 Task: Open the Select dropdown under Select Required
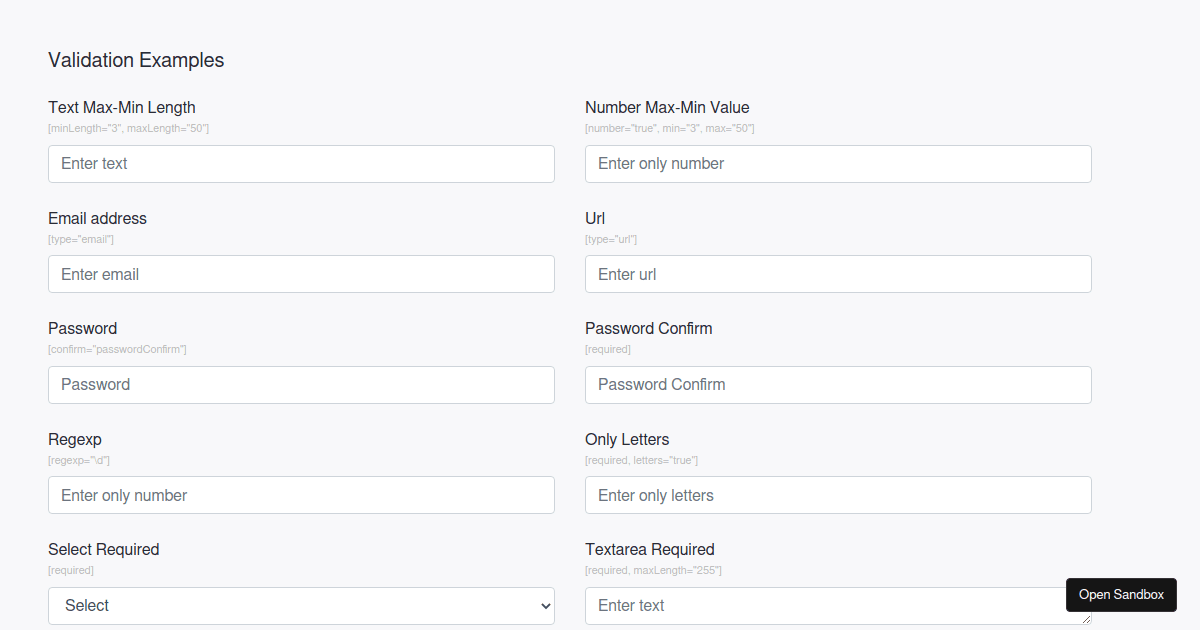(300, 605)
